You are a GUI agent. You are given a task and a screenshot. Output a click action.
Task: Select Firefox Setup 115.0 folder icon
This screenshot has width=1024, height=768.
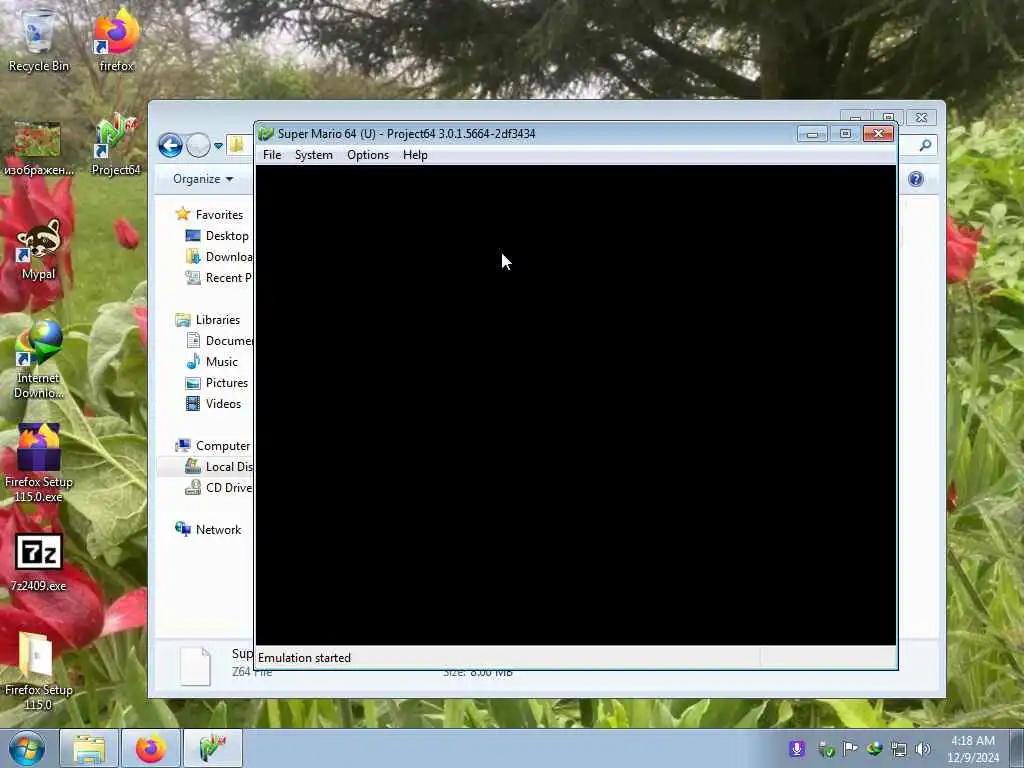coord(39,671)
